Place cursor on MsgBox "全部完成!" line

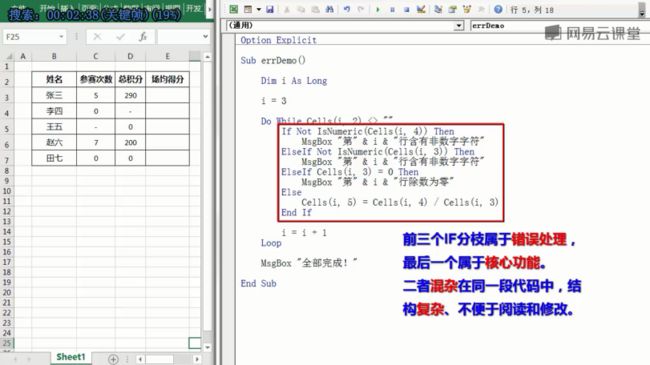click(x=309, y=263)
